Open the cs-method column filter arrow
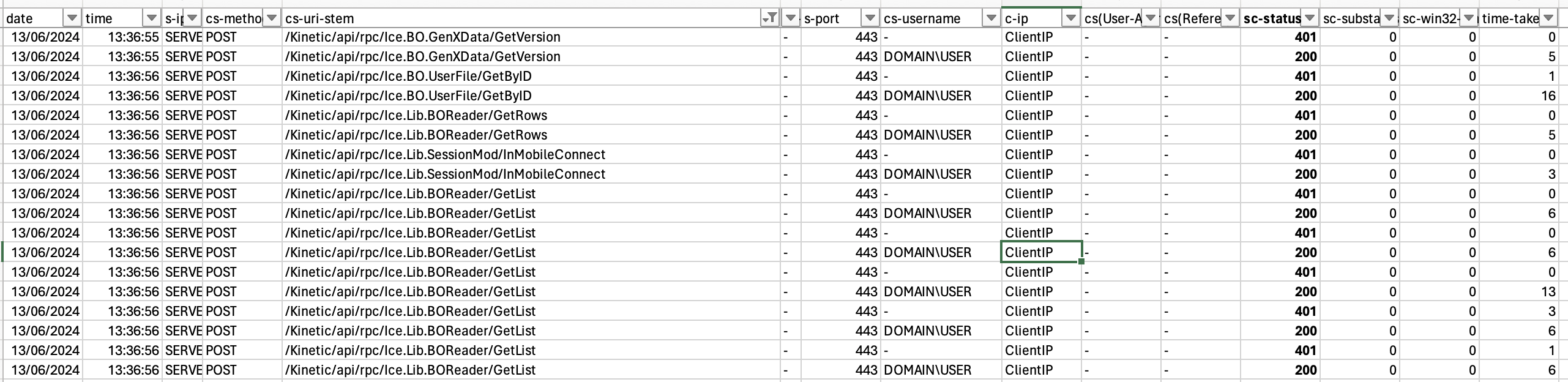Viewport: 1568px width, 382px height. pyautogui.click(x=272, y=18)
